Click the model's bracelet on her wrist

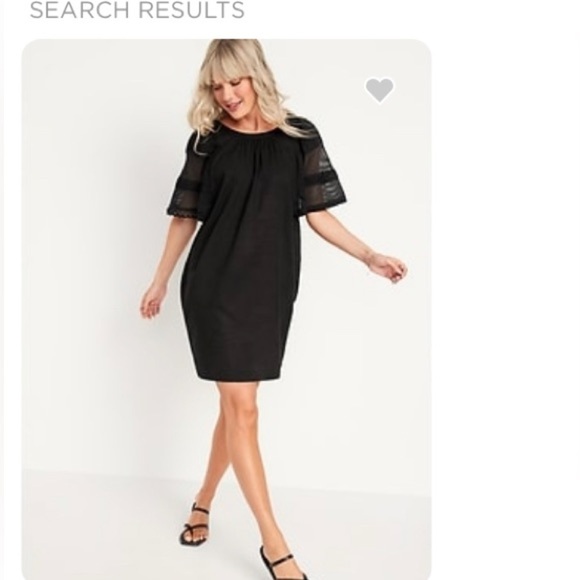[369, 256]
